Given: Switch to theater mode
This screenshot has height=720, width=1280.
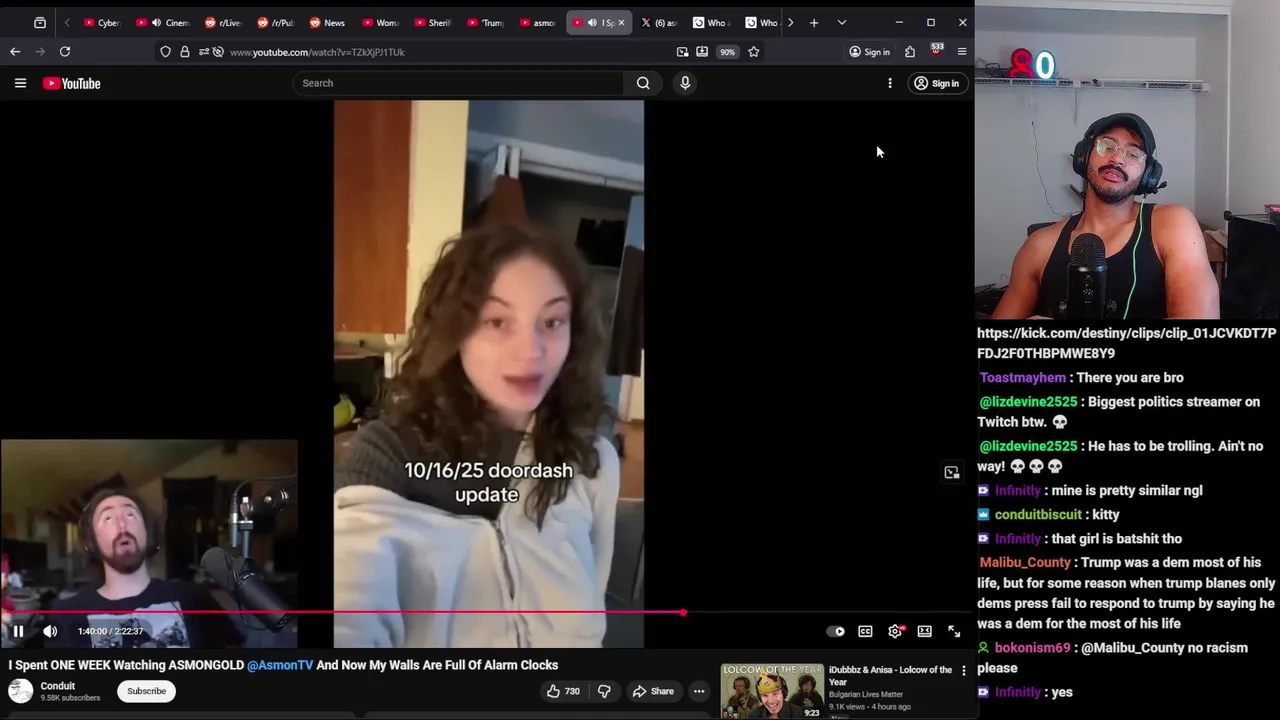Looking at the screenshot, I should [x=925, y=631].
